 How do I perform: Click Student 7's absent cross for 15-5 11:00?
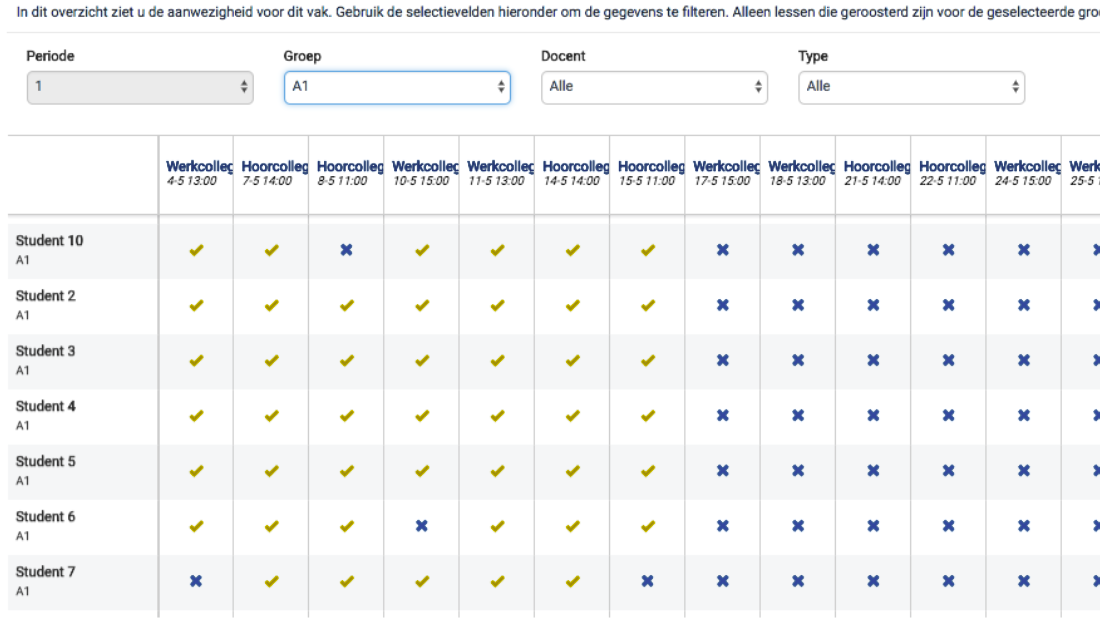tap(648, 582)
